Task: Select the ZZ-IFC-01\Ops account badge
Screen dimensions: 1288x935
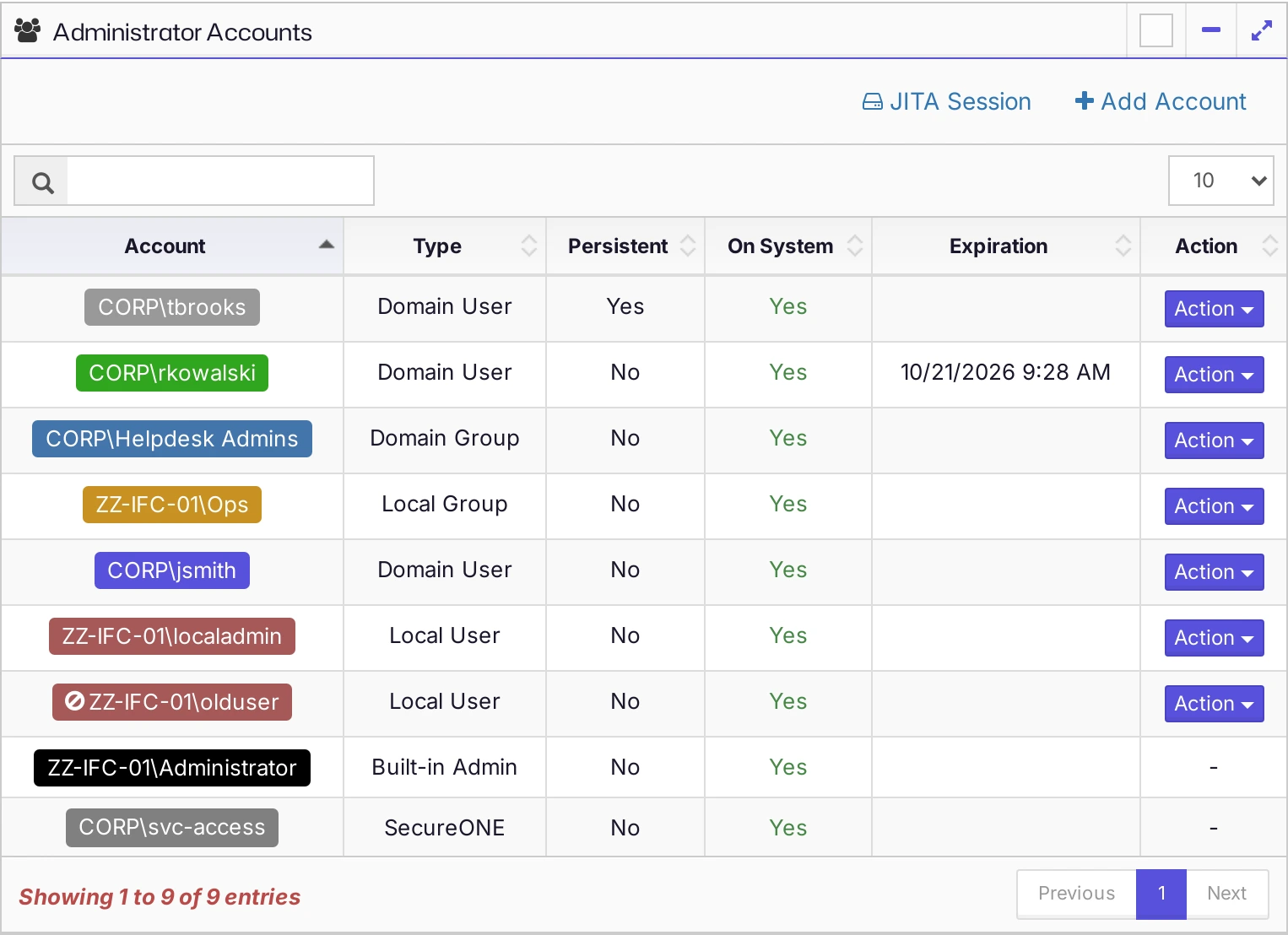Action: point(172,505)
